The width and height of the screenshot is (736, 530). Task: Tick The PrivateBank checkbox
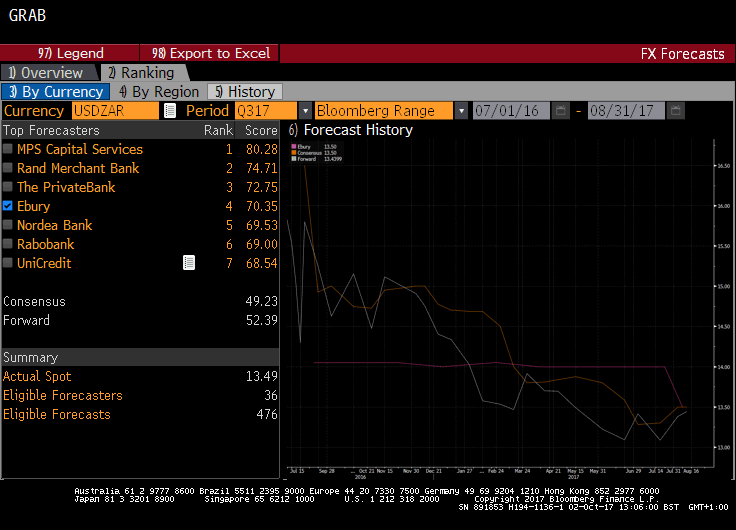8,187
